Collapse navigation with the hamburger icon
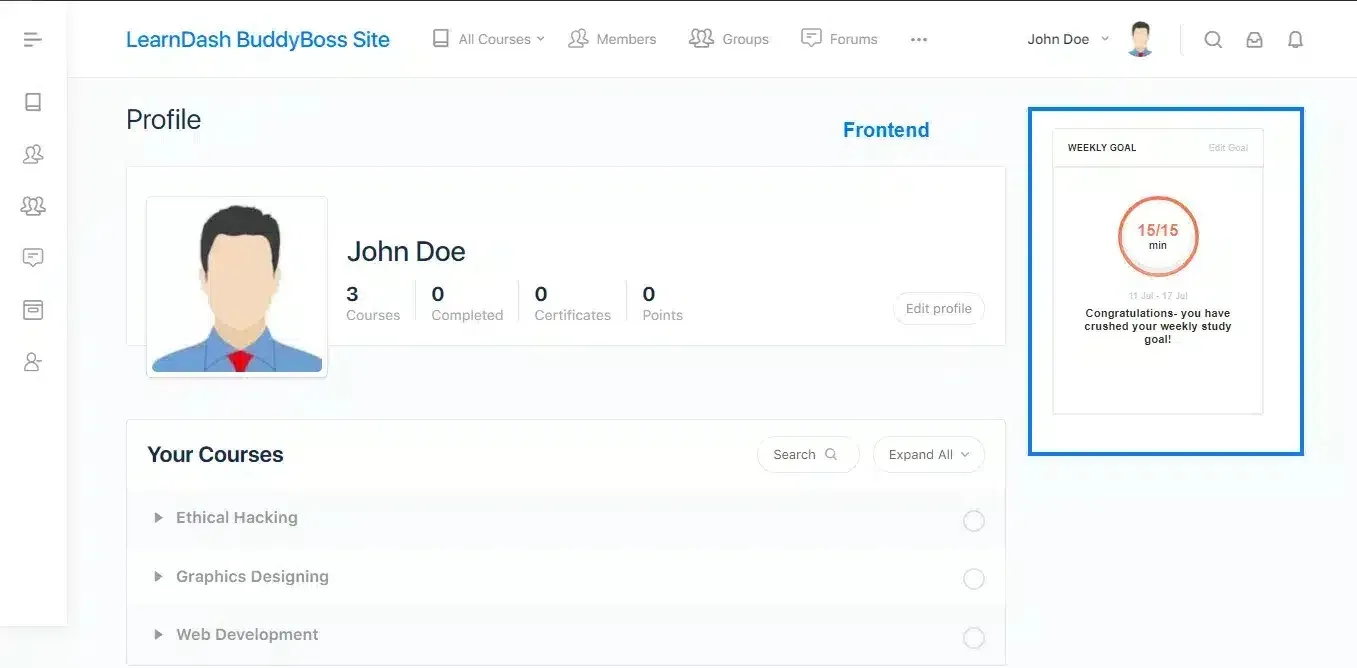This screenshot has width=1357, height=668. click(32, 38)
